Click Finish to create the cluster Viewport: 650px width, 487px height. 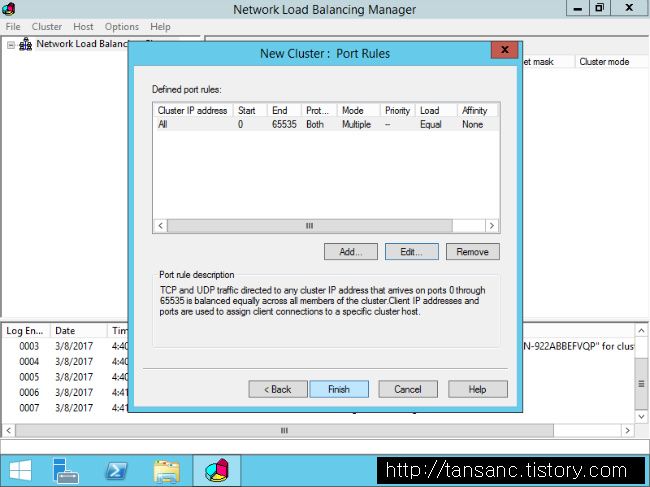click(339, 389)
